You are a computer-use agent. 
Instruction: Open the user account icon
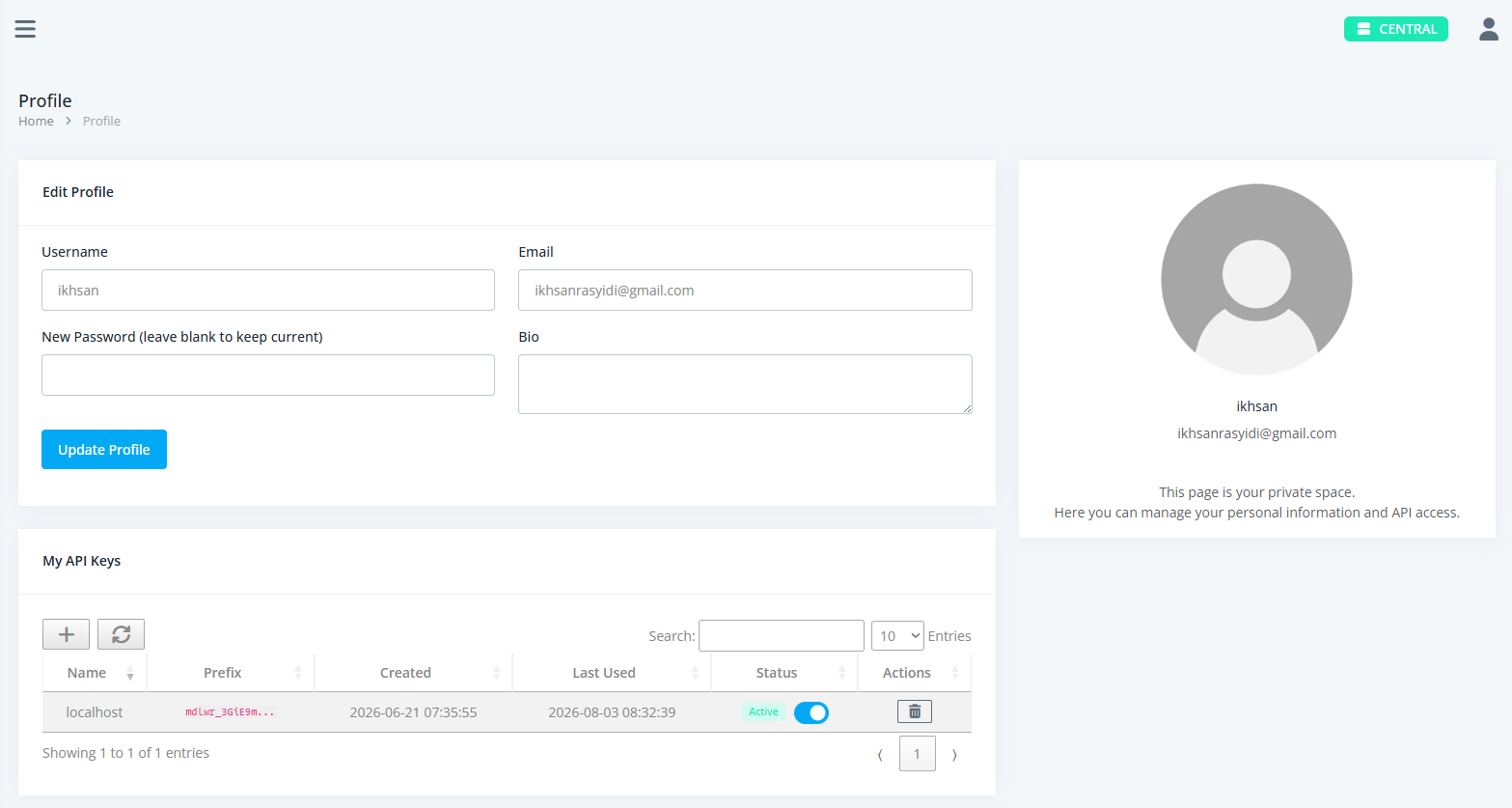(x=1489, y=29)
